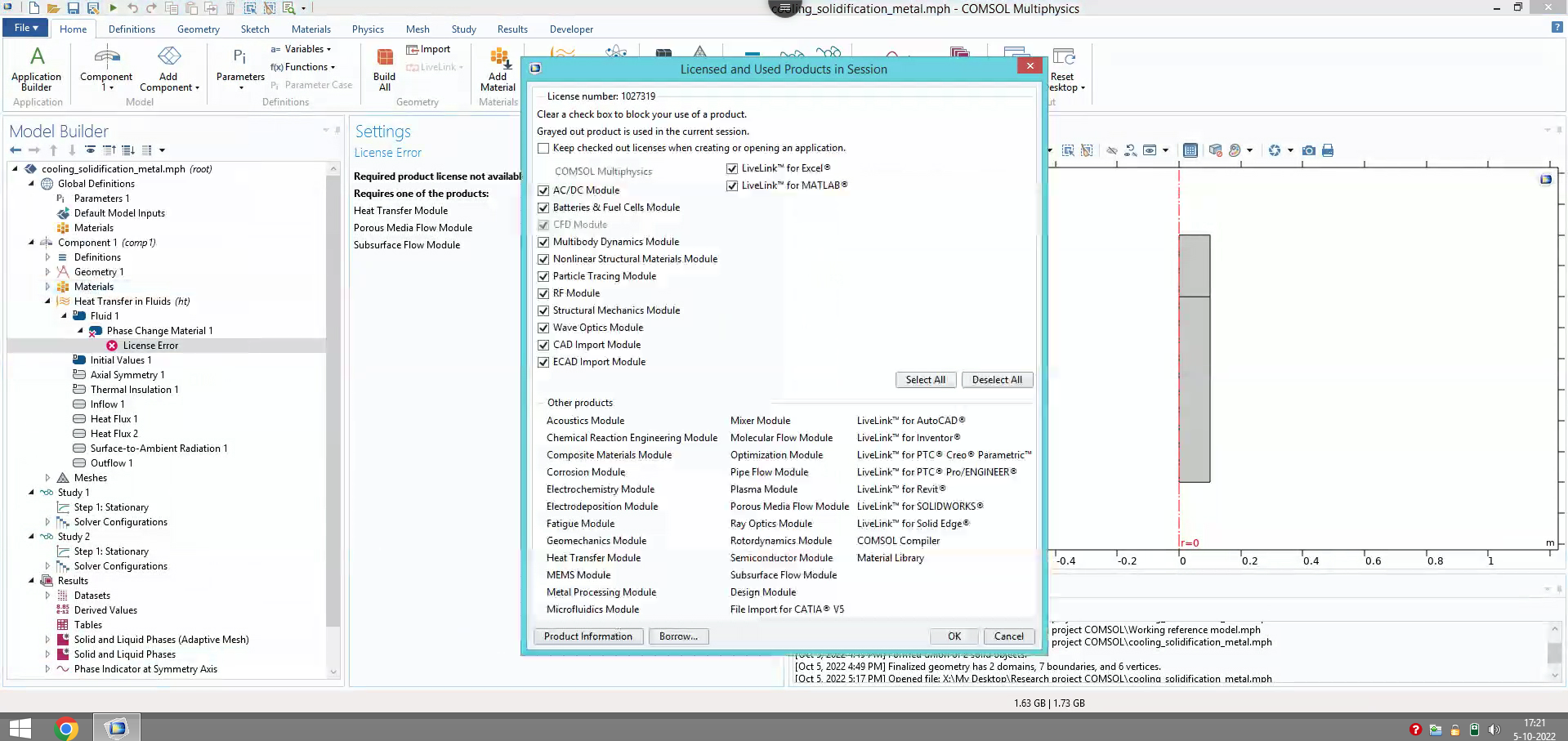Click the Hide for Geometry eye icon
The height and width of the screenshot is (741, 1568).
coord(1112,150)
